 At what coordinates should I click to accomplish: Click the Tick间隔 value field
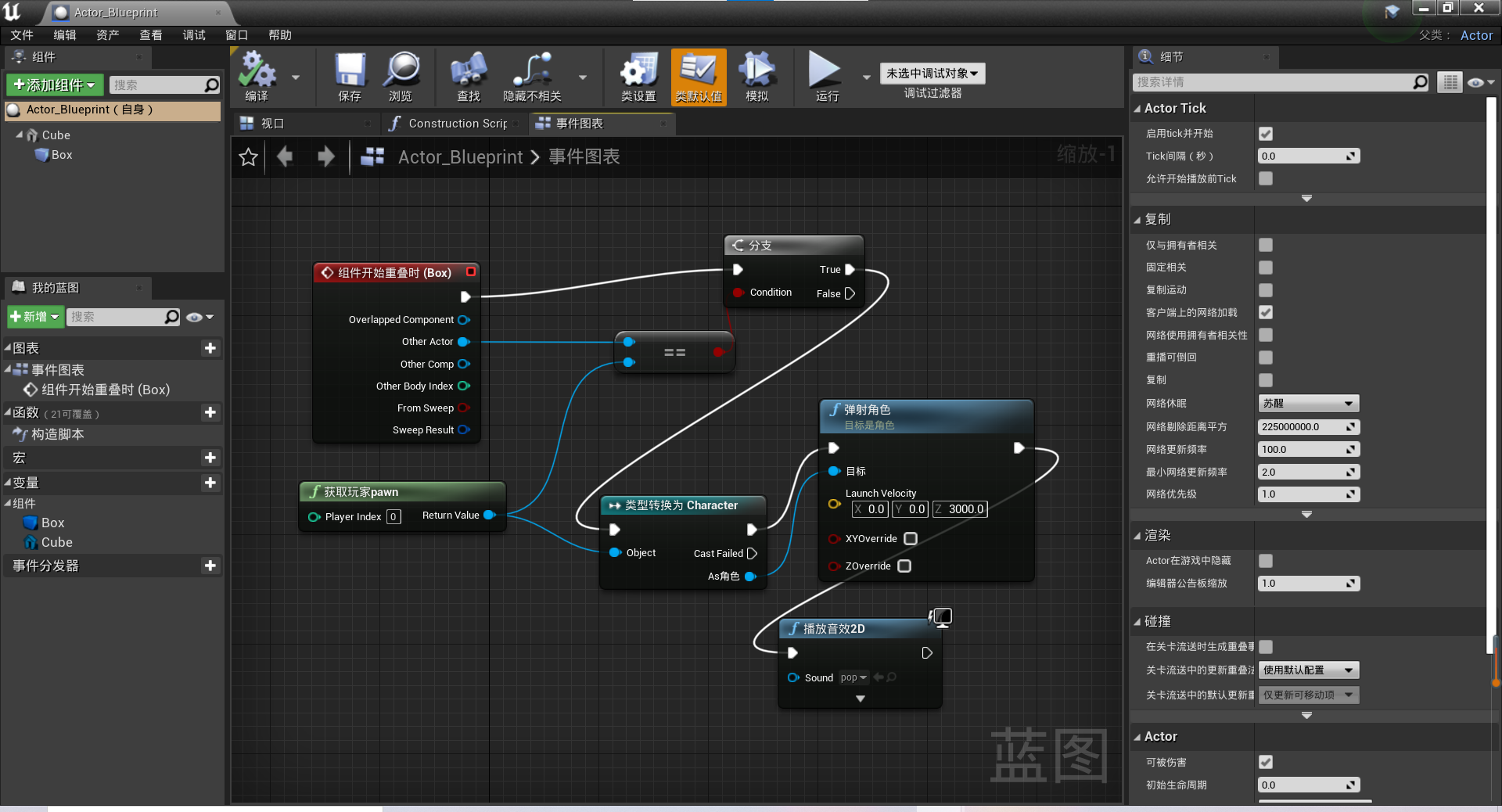pos(1308,156)
